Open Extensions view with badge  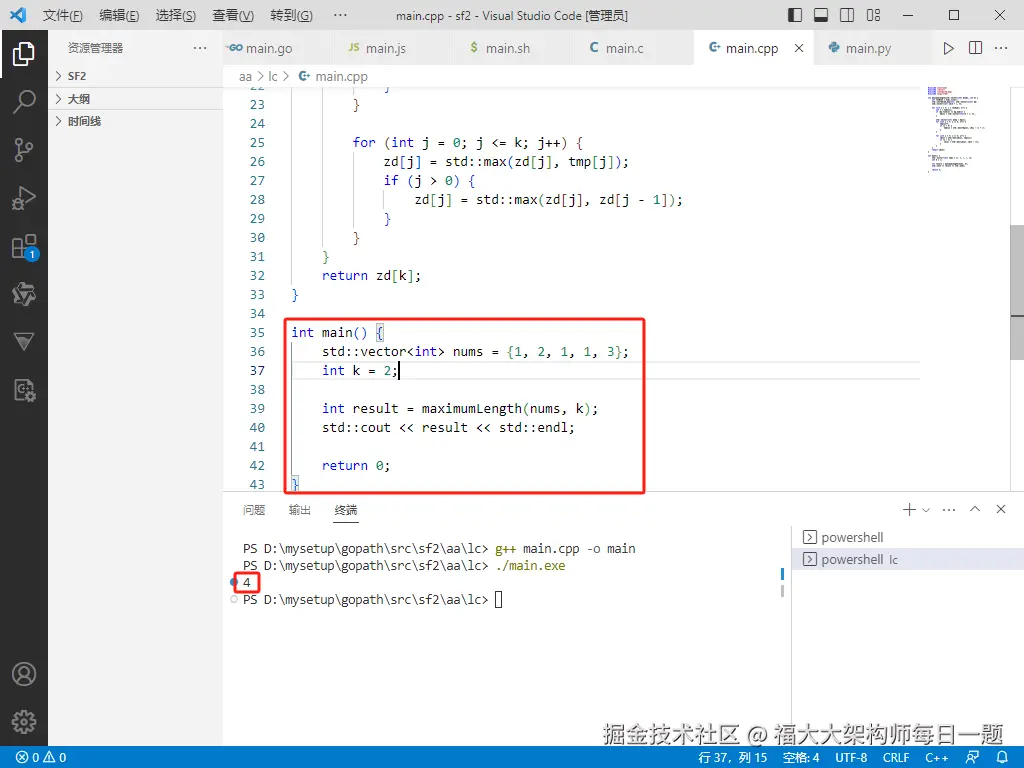tap(24, 247)
